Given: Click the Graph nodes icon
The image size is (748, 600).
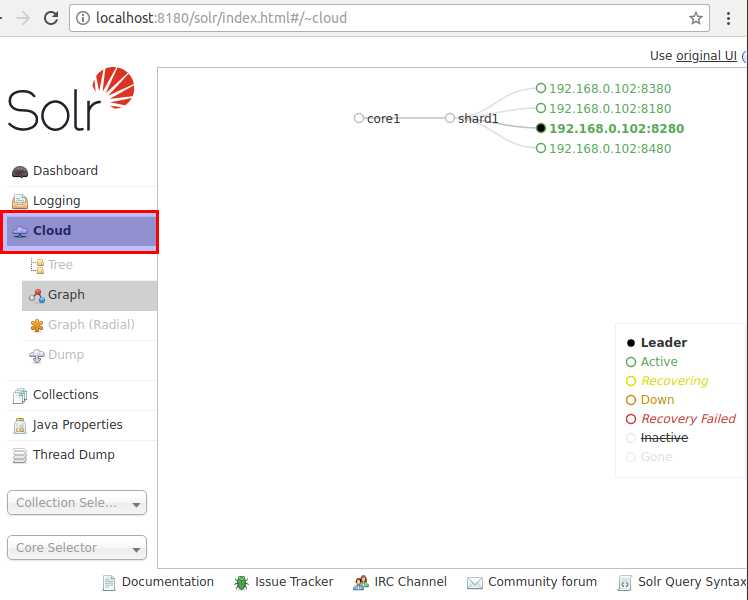Looking at the screenshot, I should click(x=37, y=295).
